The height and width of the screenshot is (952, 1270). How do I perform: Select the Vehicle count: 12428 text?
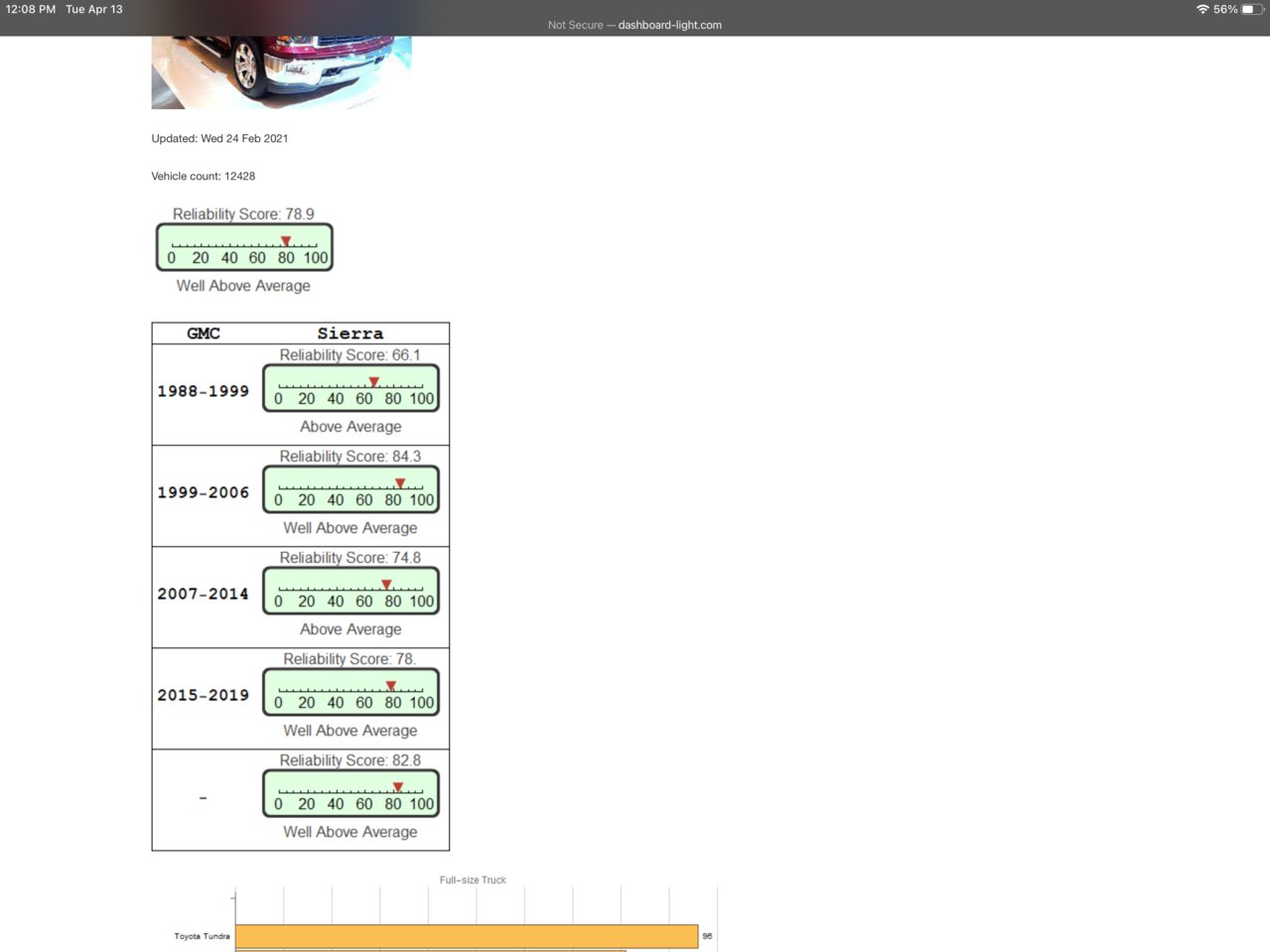(203, 176)
